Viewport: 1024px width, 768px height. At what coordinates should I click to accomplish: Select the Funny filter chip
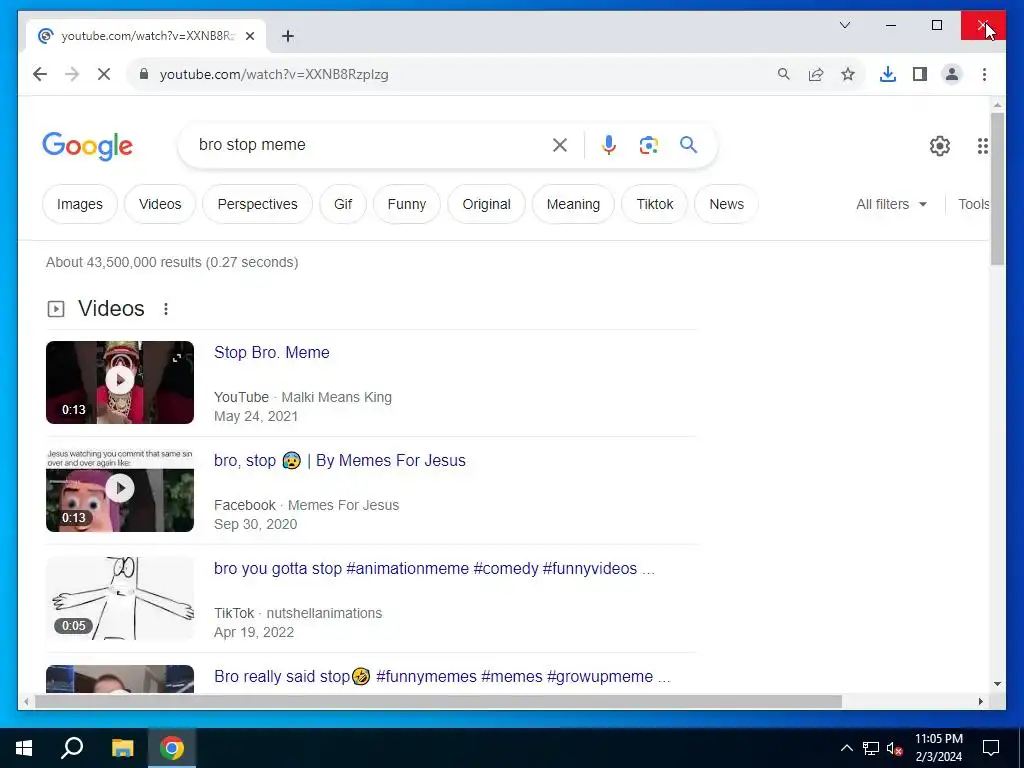point(406,204)
